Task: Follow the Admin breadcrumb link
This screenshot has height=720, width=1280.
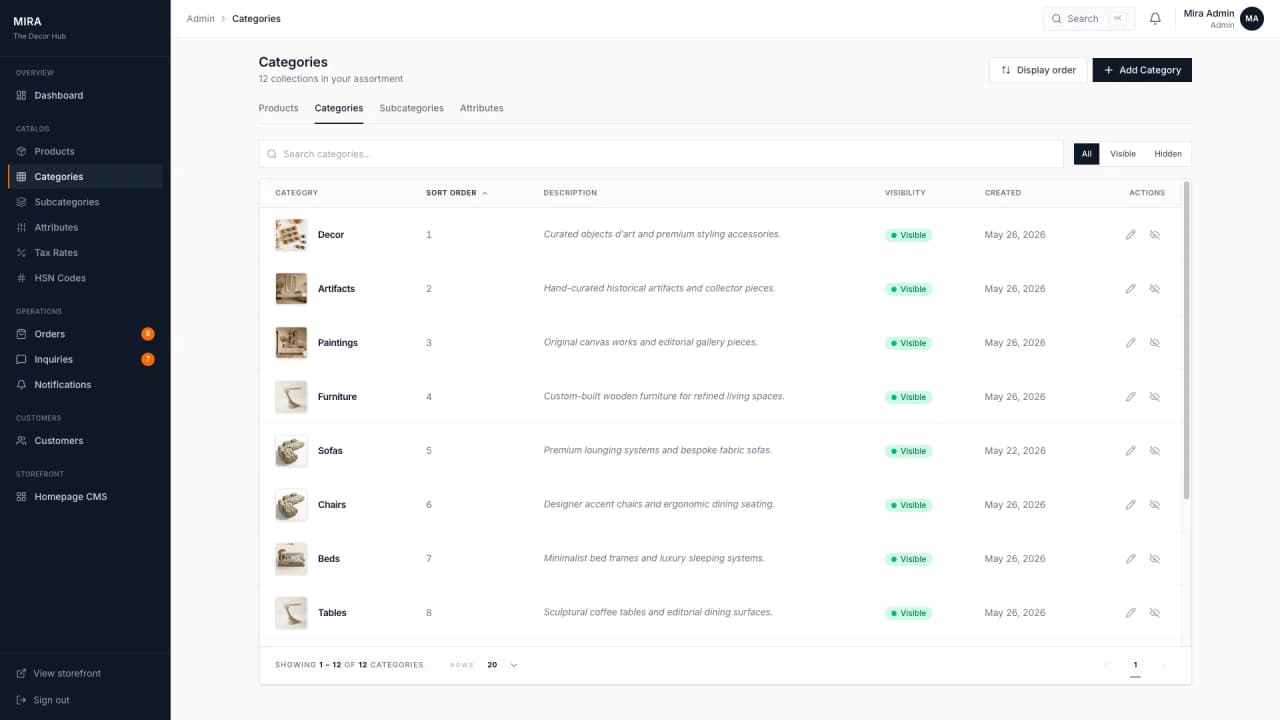Action: pos(200,19)
